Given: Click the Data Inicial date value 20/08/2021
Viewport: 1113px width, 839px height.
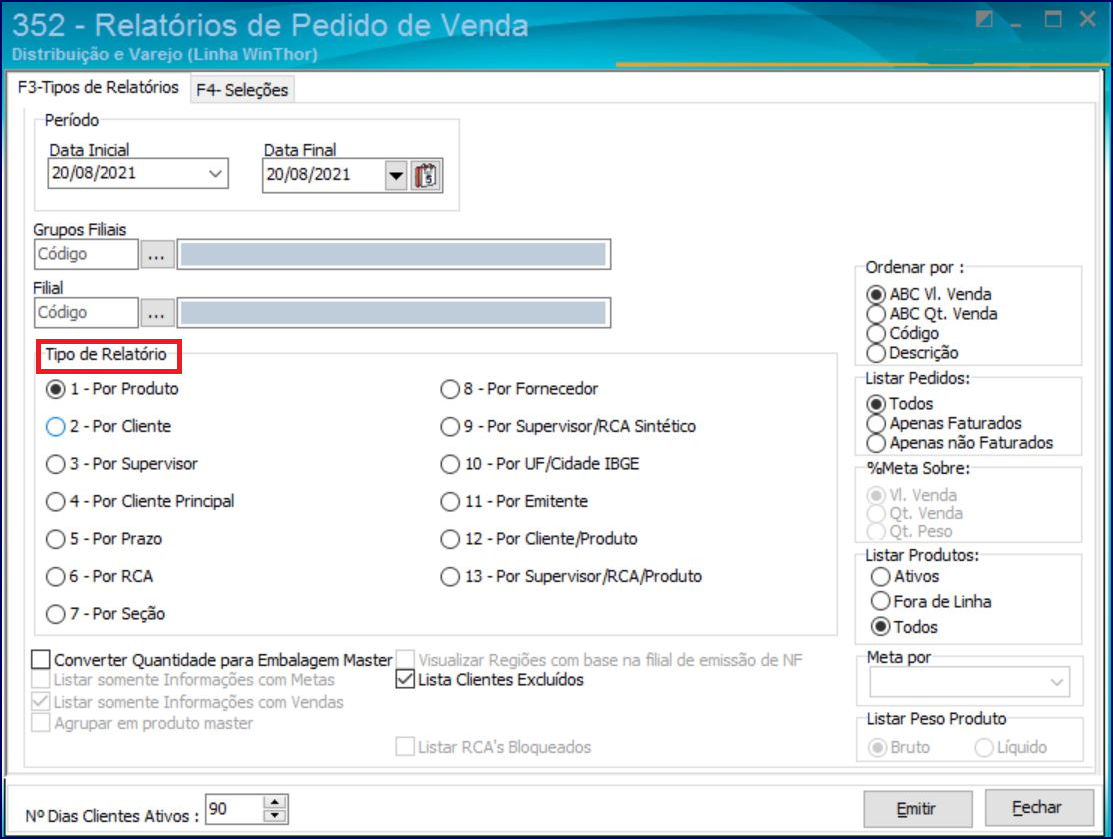Looking at the screenshot, I should coord(94,173).
